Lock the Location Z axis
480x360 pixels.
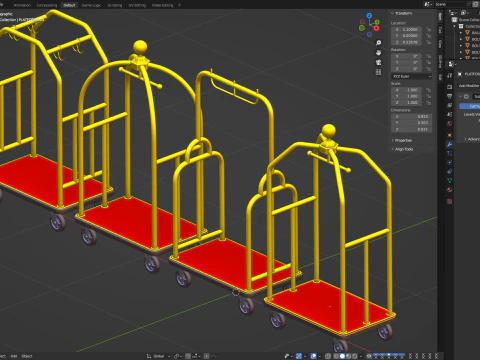(429, 42)
